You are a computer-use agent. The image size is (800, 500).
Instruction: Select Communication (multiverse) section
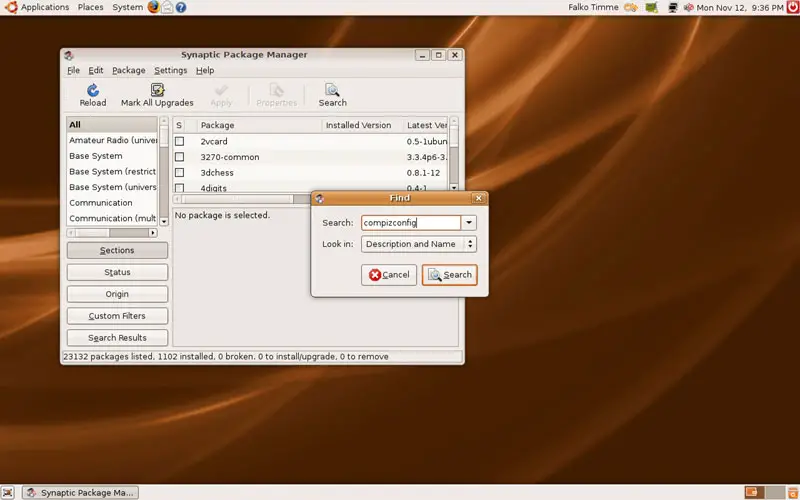(x=112, y=218)
